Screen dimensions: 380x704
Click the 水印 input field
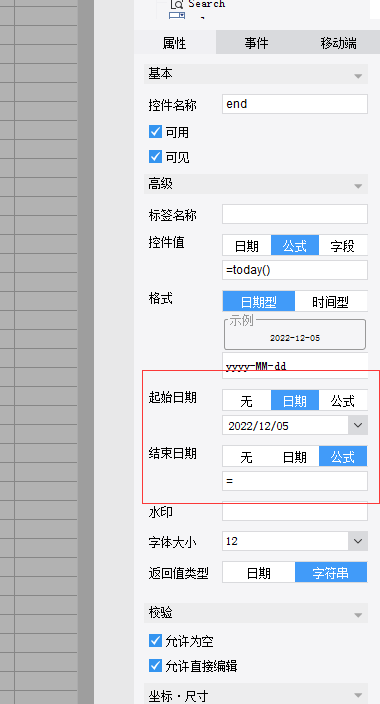coord(295,511)
